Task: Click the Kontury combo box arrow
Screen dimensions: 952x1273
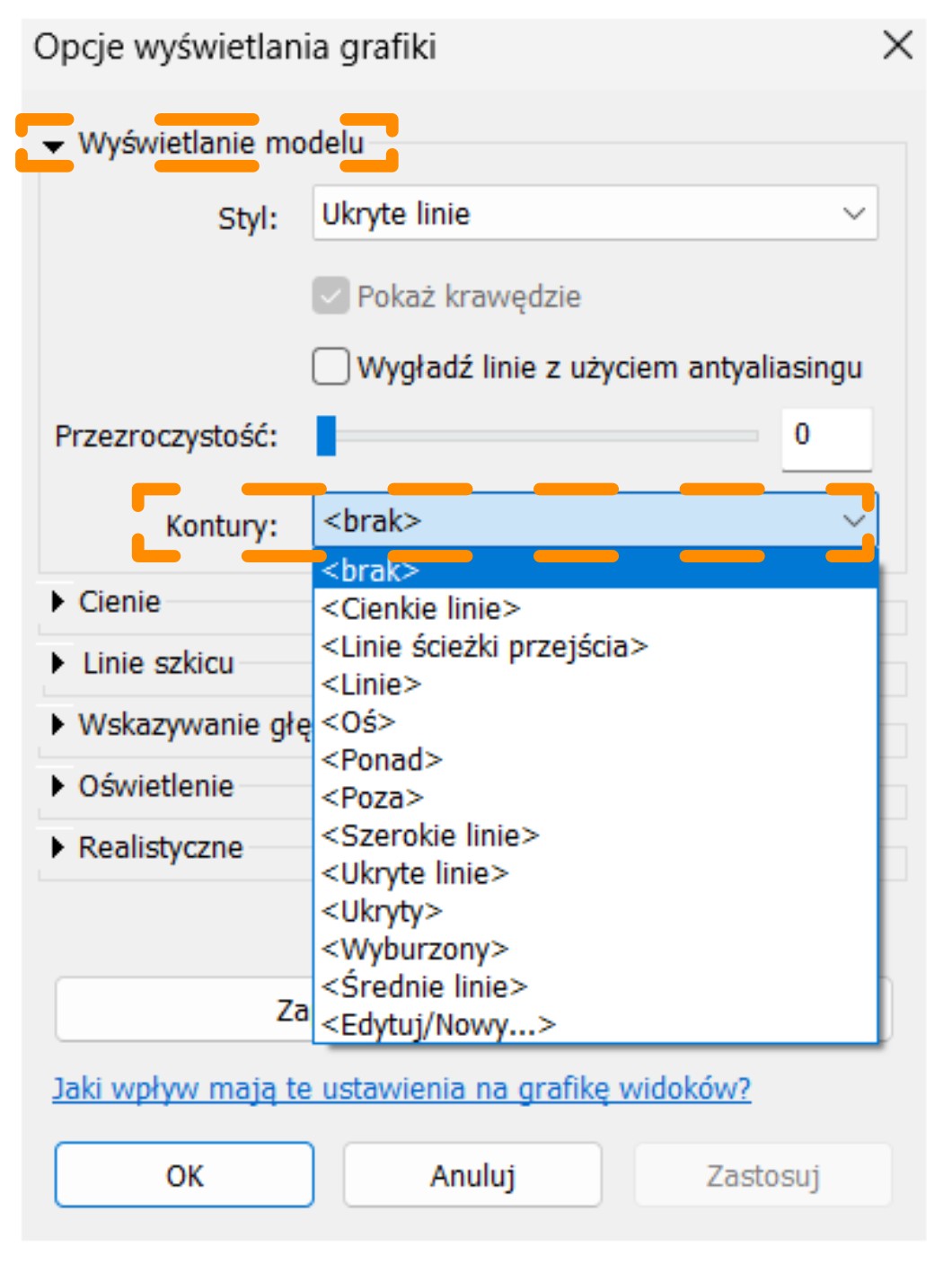Action: pyautogui.click(x=853, y=521)
